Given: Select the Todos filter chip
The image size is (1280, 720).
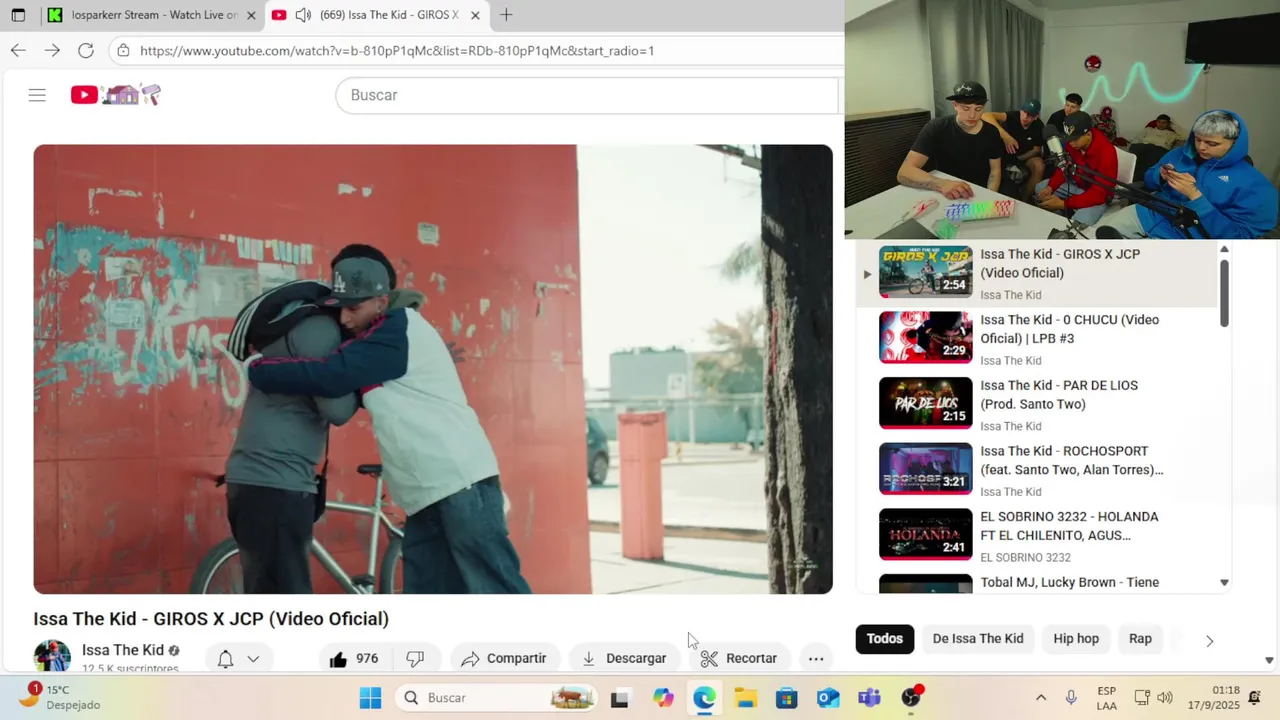Looking at the screenshot, I should (884, 639).
